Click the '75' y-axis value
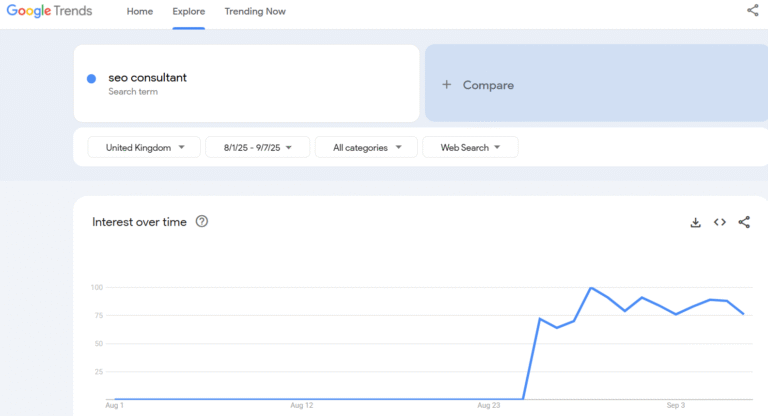Image resolution: width=768 pixels, height=416 pixels. 99,316
